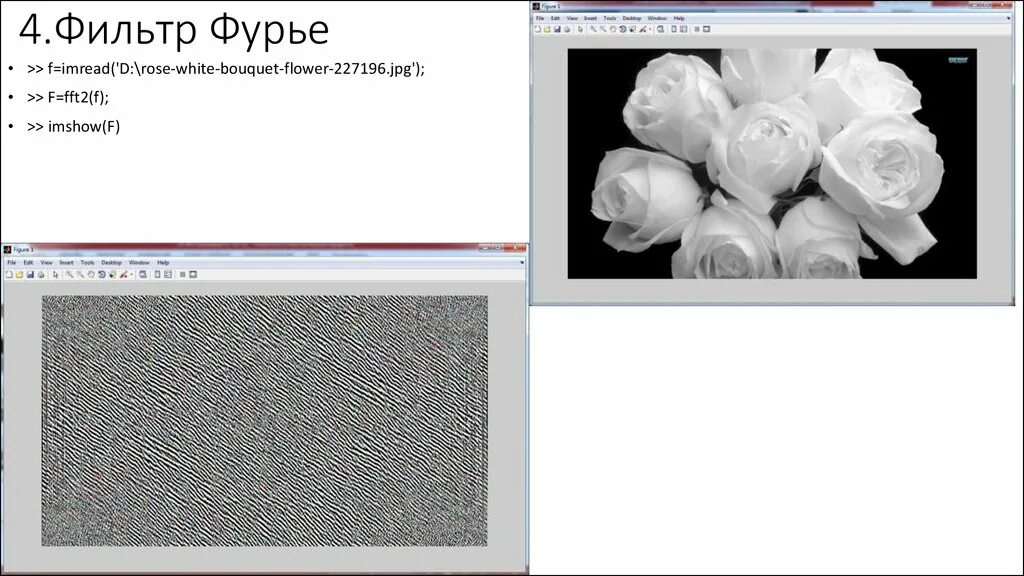
Task: Click Save Figure icon in FFT pattern window
Action: [30, 274]
